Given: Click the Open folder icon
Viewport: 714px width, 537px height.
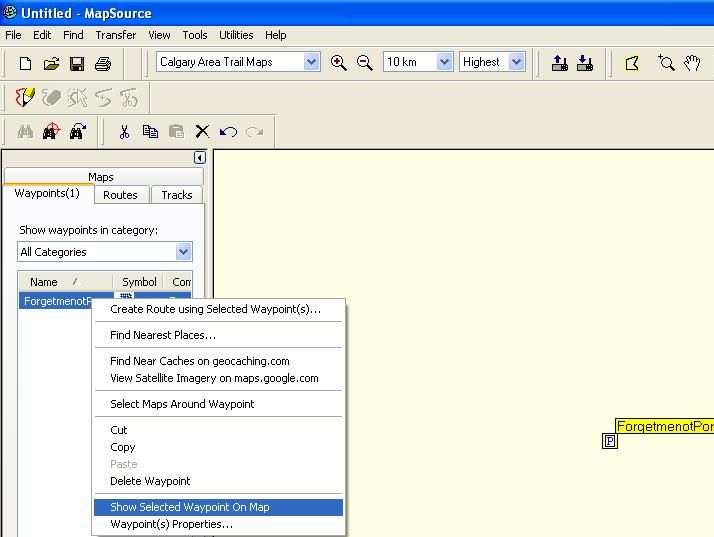Looking at the screenshot, I should click(x=51, y=63).
